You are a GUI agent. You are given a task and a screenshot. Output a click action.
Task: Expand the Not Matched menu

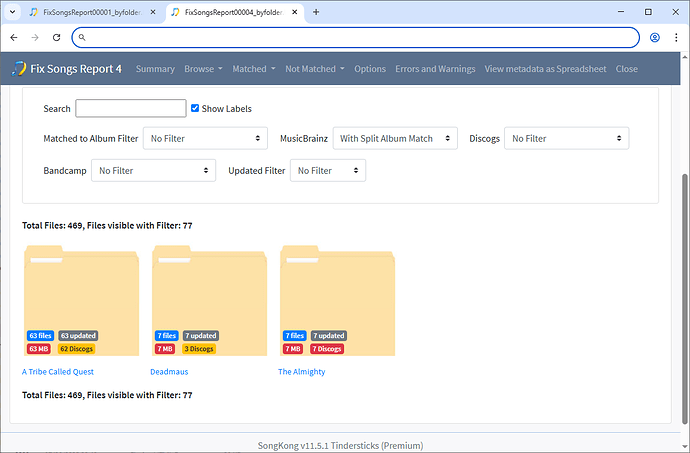point(315,69)
